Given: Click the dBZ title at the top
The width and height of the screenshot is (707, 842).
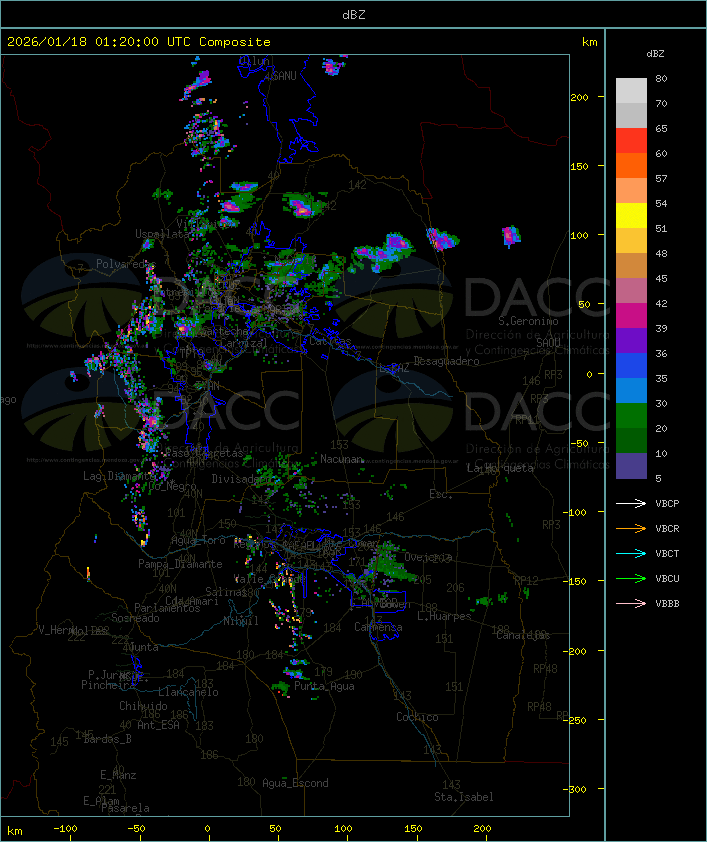Looking at the screenshot, I should coord(353,14).
